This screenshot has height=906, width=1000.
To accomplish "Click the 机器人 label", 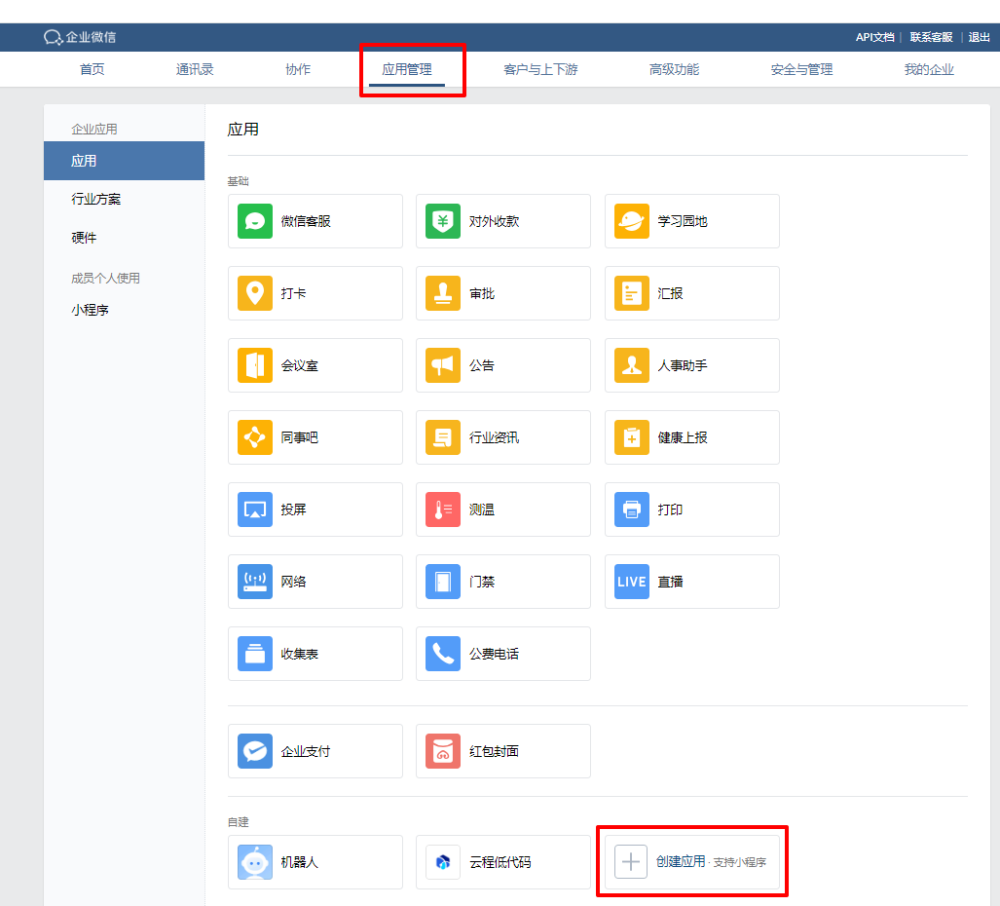I will click(299, 862).
